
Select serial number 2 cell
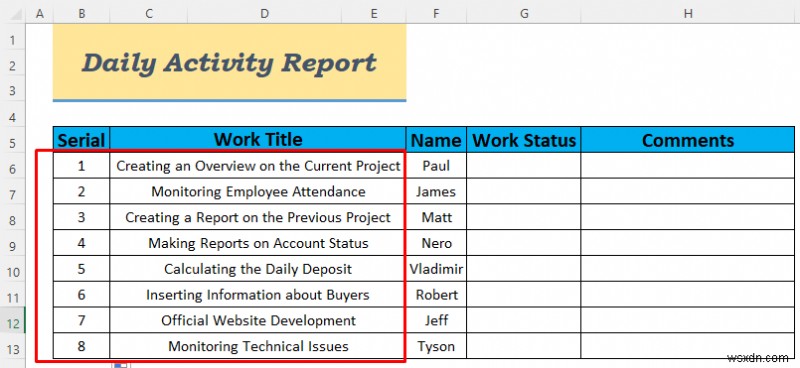tap(81, 191)
